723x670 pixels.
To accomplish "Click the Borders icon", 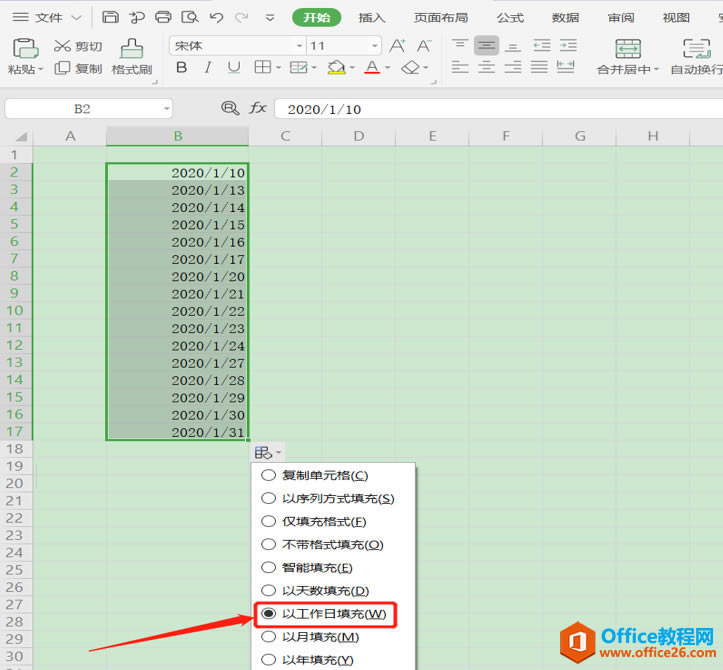I will pos(263,67).
